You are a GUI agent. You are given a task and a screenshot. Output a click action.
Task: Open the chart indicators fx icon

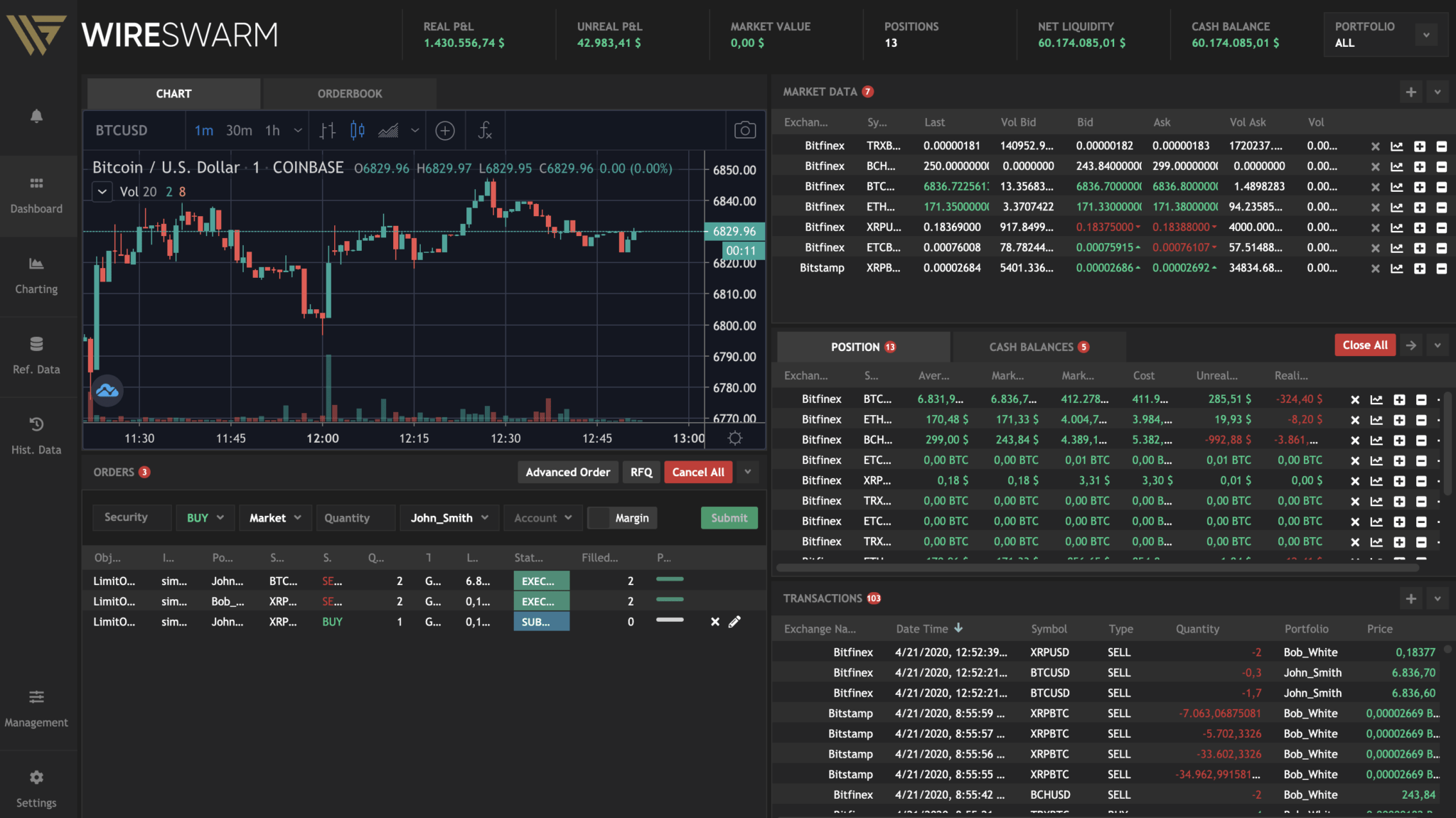click(485, 130)
